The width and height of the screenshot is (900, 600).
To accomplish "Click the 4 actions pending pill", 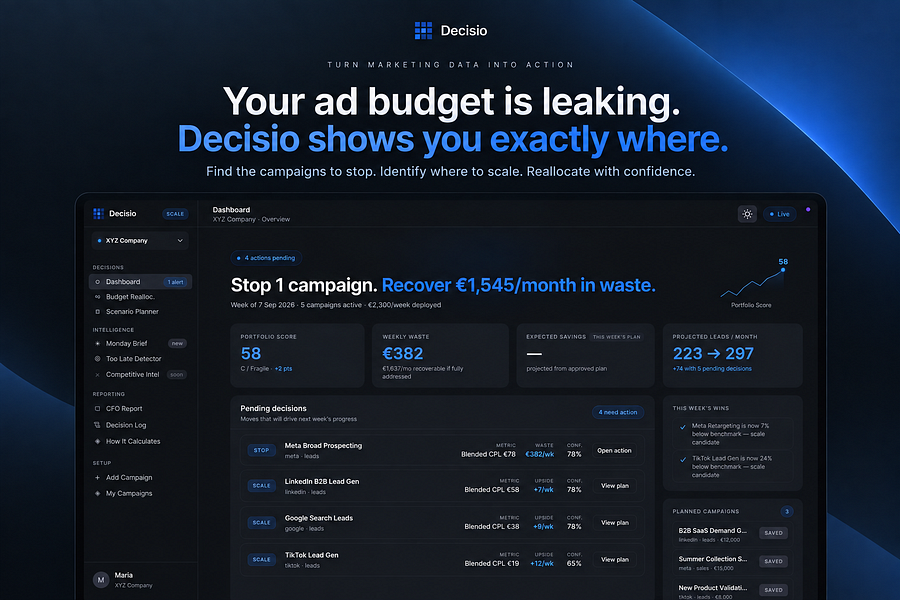I will (x=266, y=258).
